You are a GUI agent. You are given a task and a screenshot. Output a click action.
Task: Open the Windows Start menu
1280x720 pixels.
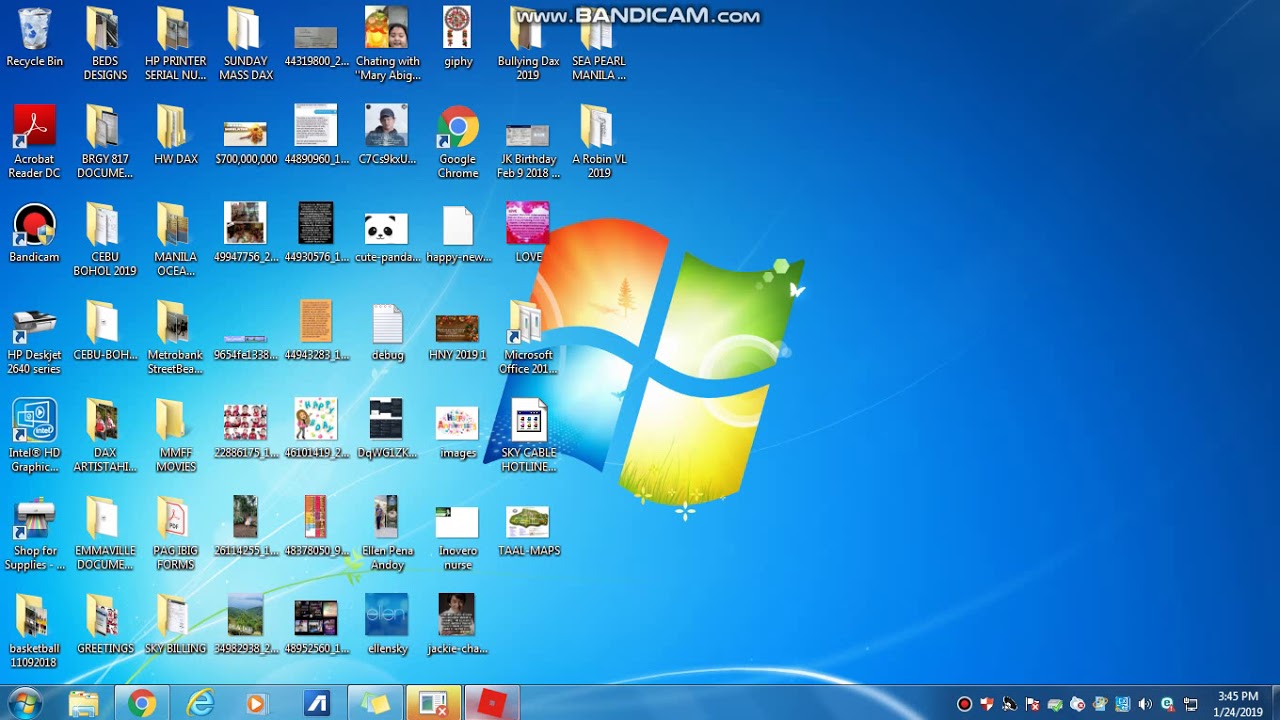(25, 703)
